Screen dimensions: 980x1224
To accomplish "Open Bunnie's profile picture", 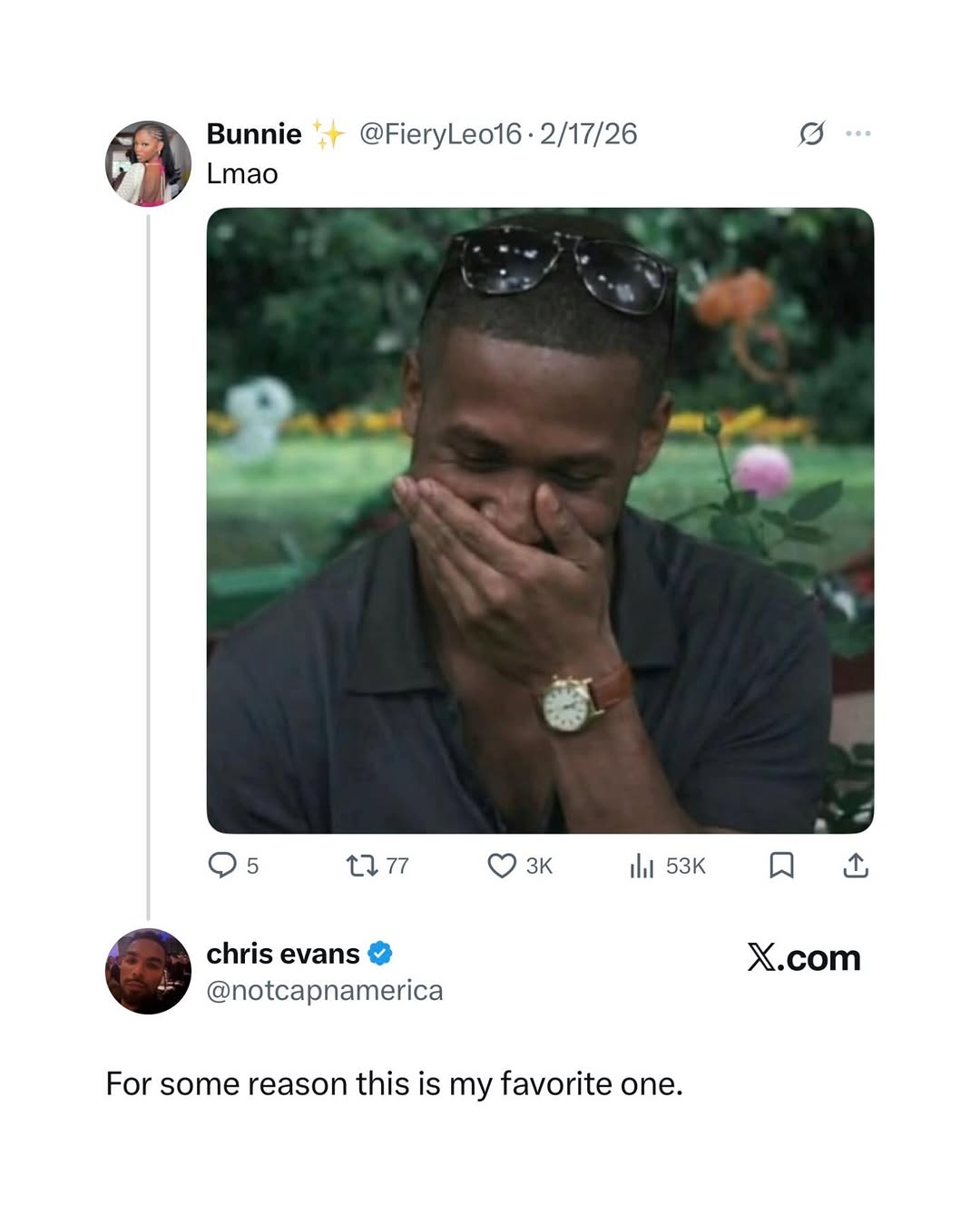I will tap(149, 163).
